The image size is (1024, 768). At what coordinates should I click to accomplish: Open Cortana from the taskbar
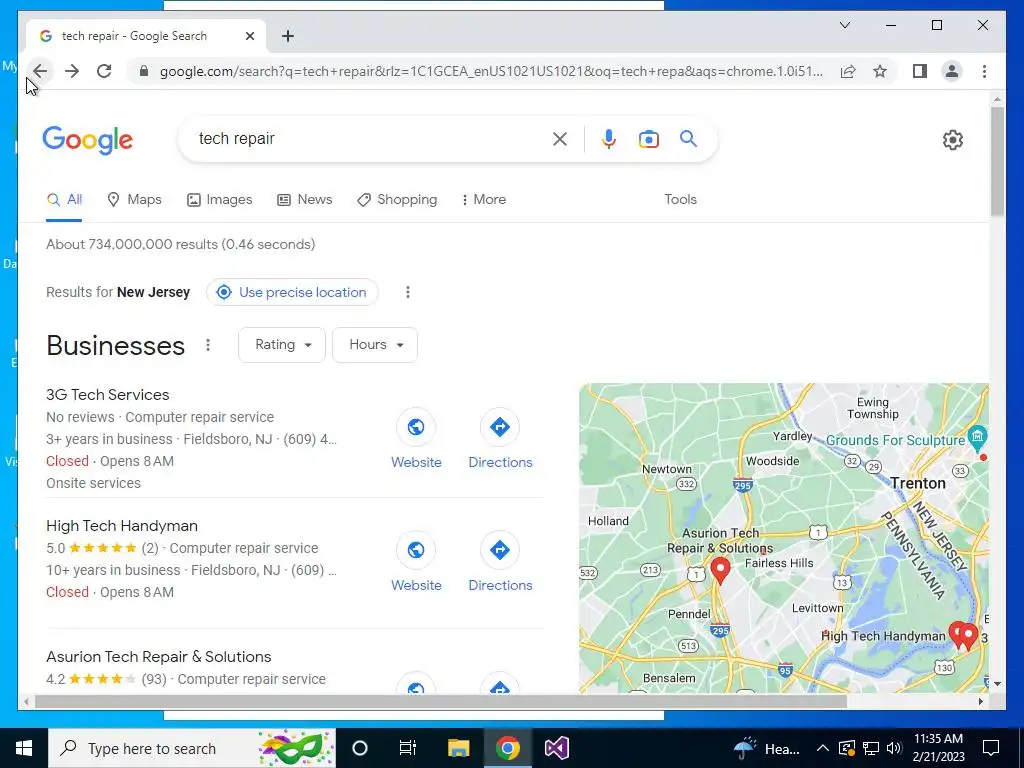tap(360, 748)
